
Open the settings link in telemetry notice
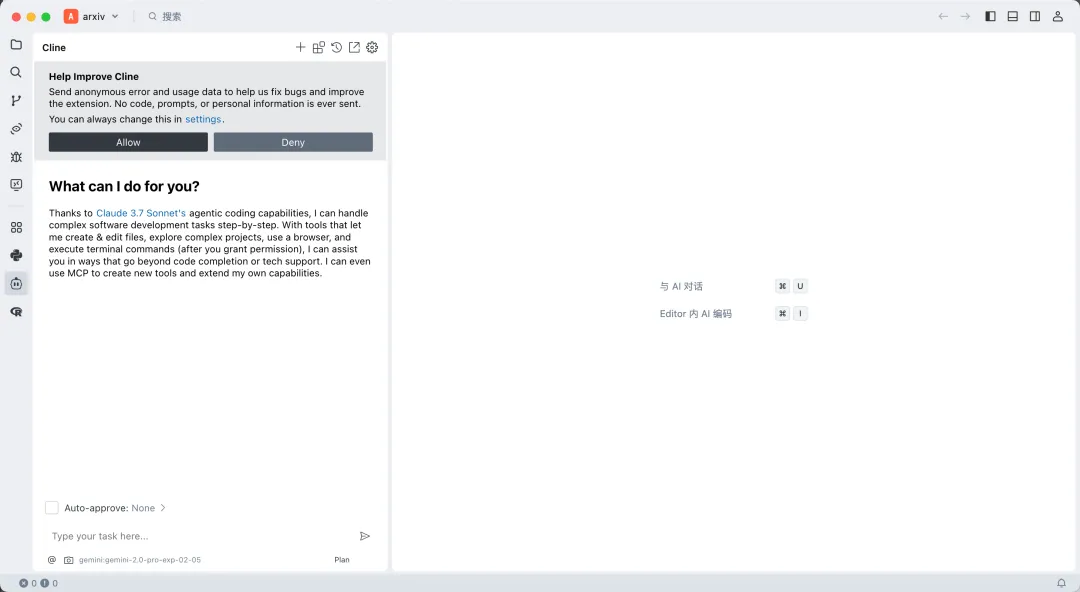(203, 119)
